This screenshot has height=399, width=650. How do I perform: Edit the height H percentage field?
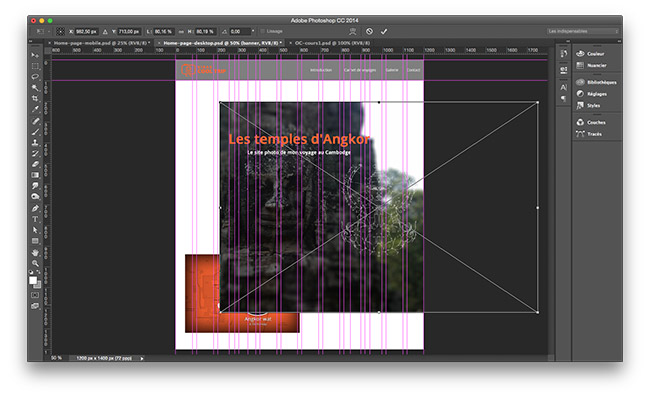(205, 31)
